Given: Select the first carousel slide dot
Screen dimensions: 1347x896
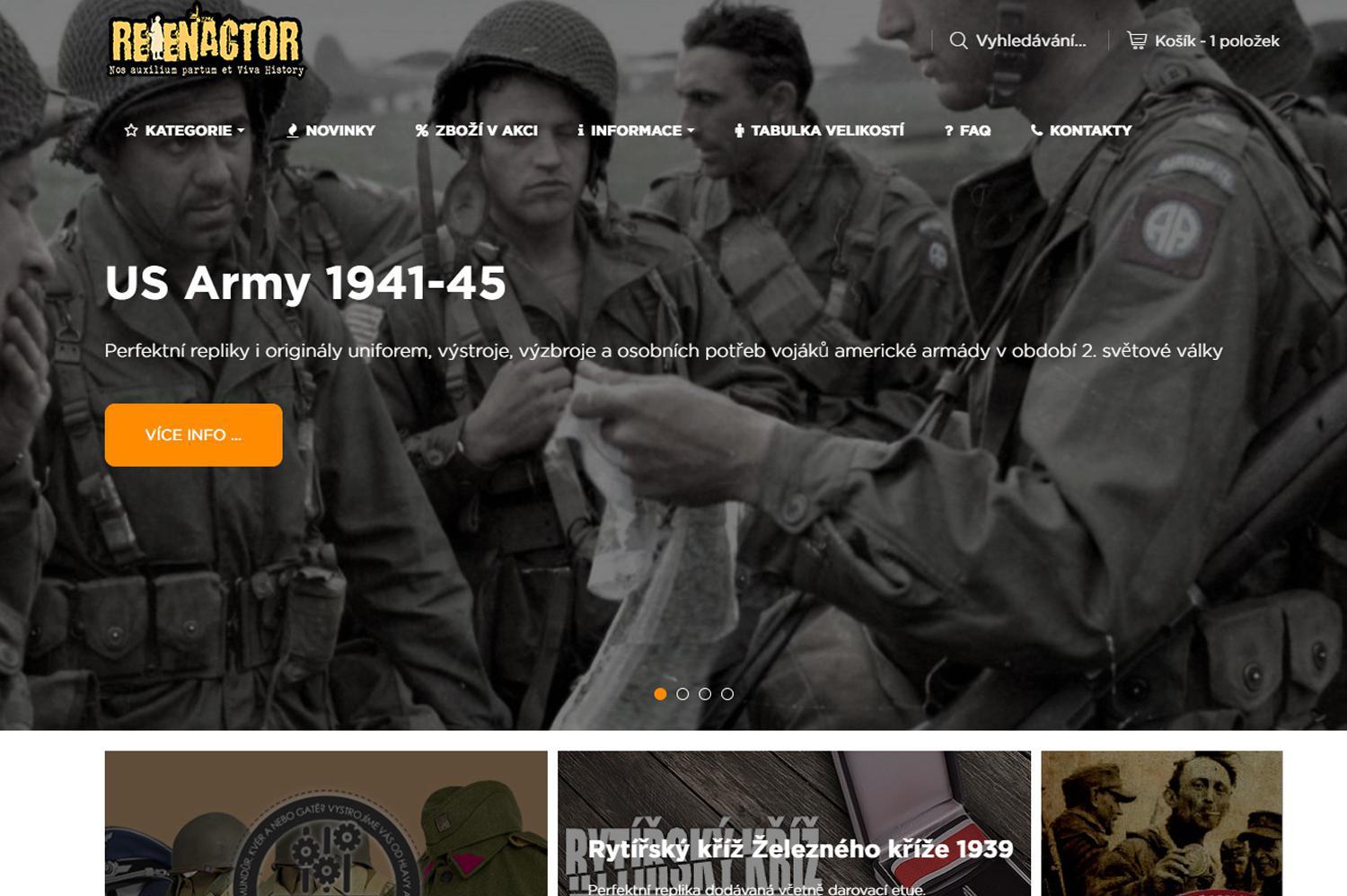Looking at the screenshot, I should point(660,694).
